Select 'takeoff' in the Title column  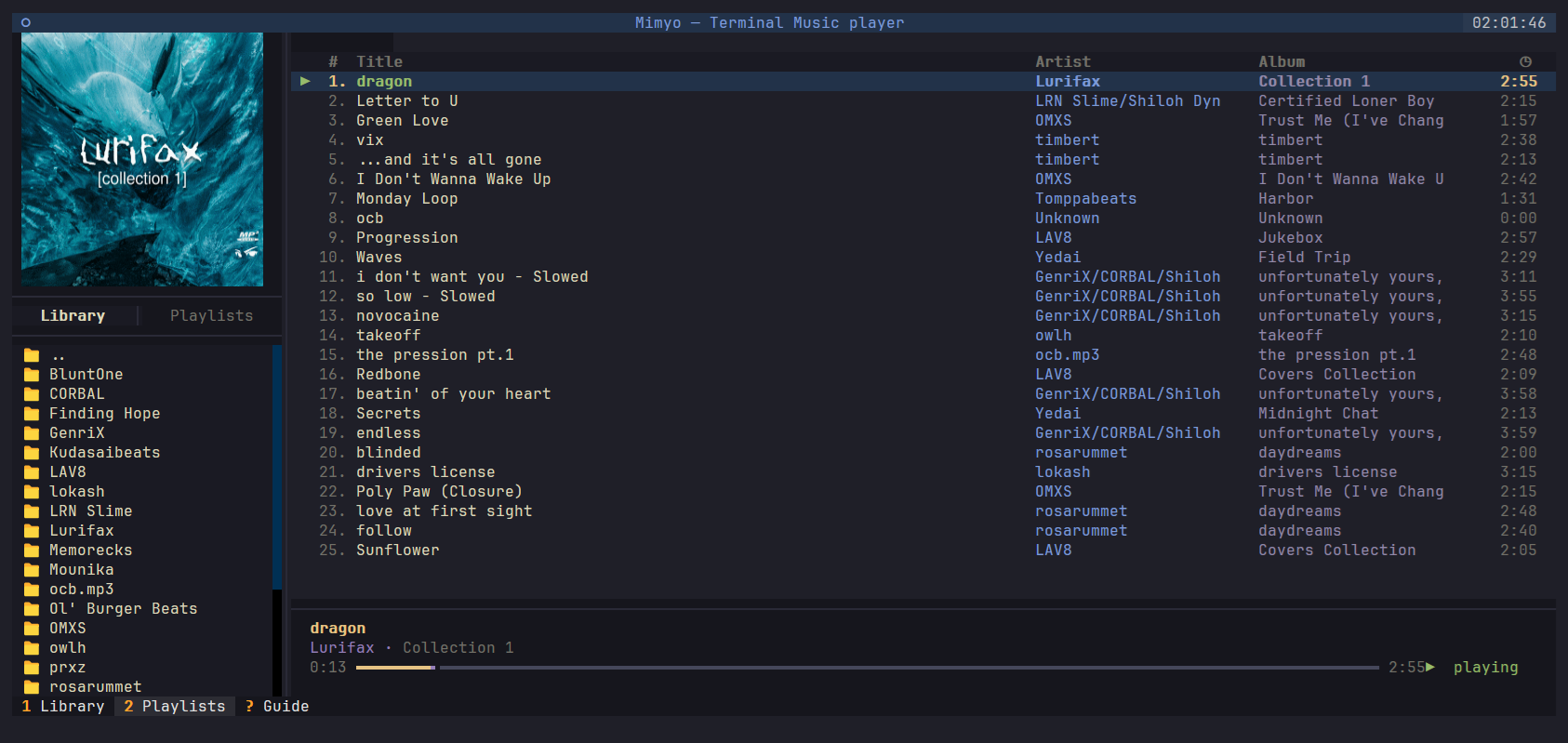[x=389, y=336]
